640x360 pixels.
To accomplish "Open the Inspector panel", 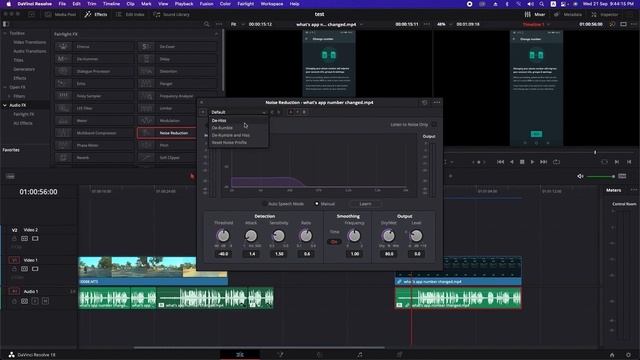I will 604,14.
